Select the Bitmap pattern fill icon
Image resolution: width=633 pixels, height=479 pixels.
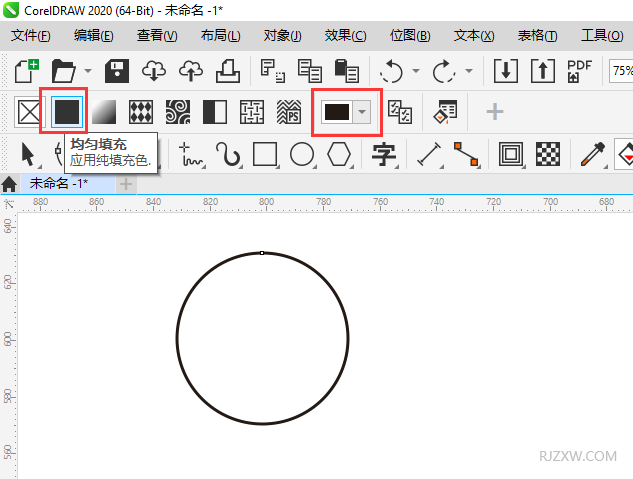(178, 112)
